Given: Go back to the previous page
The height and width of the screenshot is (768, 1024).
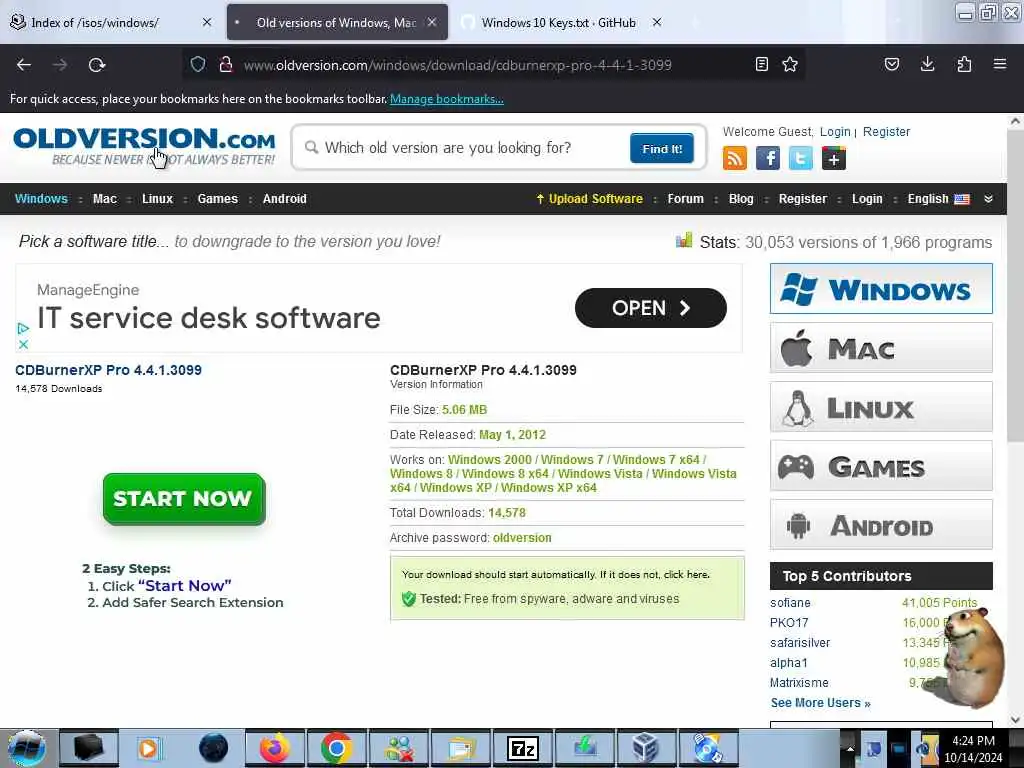Looking at the screenshot, I should [24, 65].
